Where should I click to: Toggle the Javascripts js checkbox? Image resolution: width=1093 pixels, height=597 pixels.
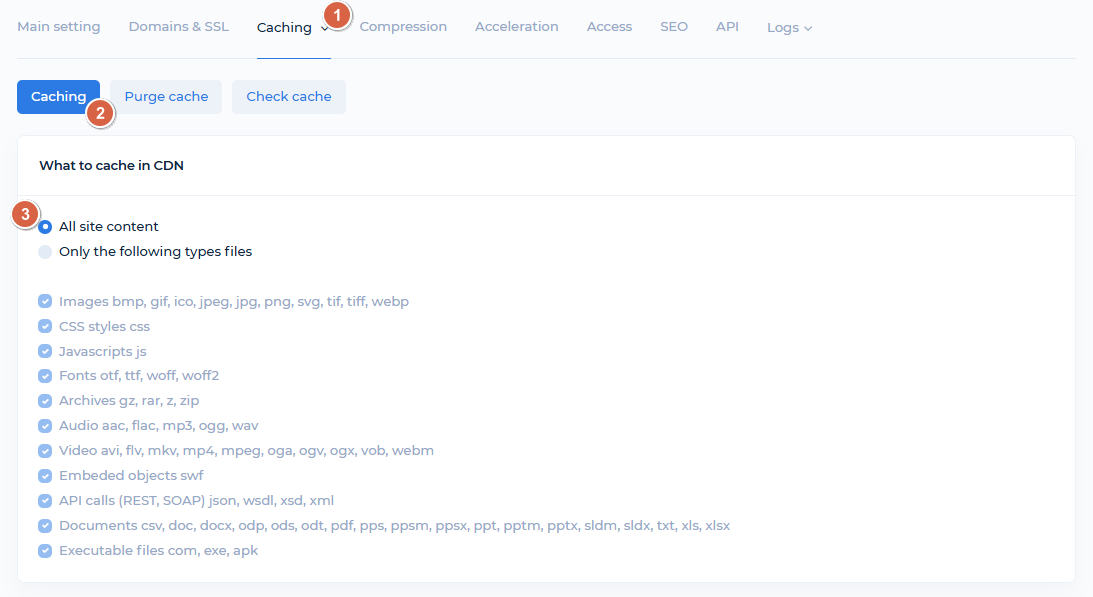(x=45, y=351)
